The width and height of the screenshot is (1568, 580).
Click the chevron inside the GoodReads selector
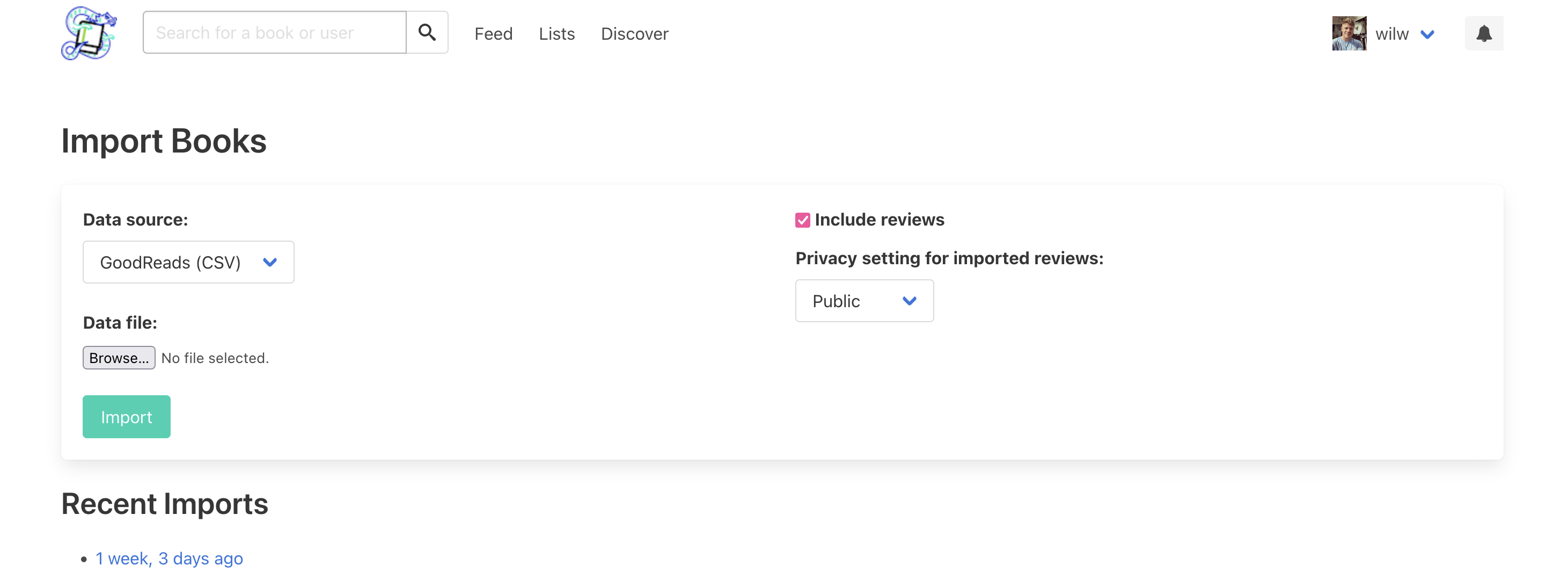coord(270,262)
